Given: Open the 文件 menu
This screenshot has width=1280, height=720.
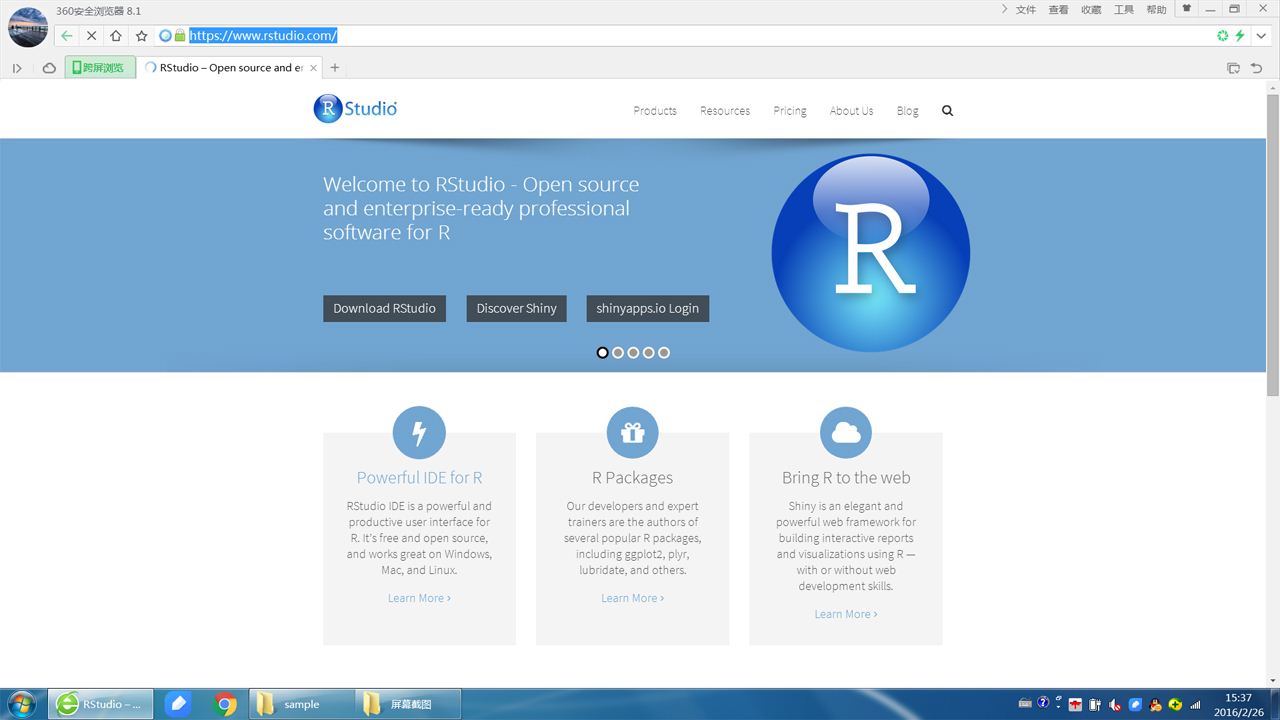Looking at the screenshot, I should [1026, 10].
